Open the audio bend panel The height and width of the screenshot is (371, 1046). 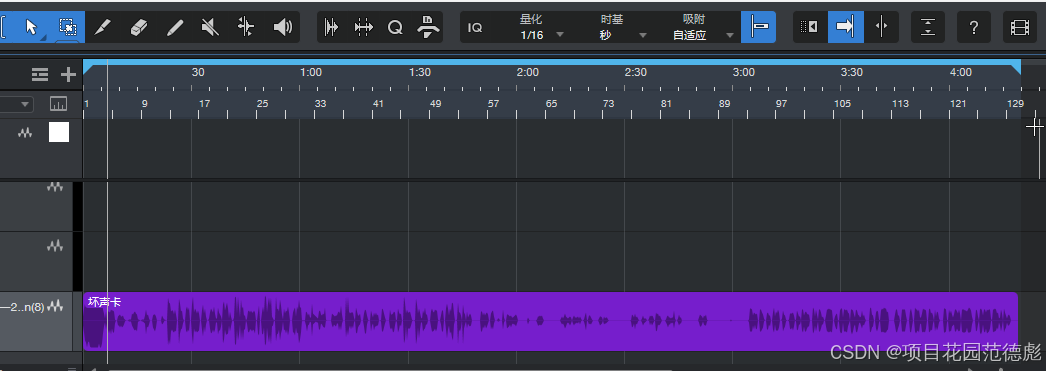pyautogui.click(x=364, y=27)
